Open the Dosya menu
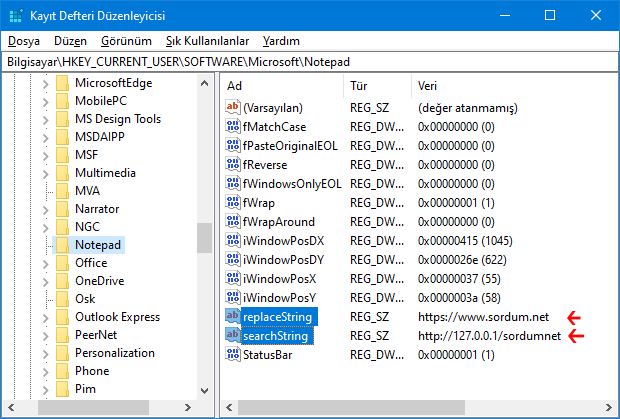This screenshot has width=620, height=419. (23, 41)
